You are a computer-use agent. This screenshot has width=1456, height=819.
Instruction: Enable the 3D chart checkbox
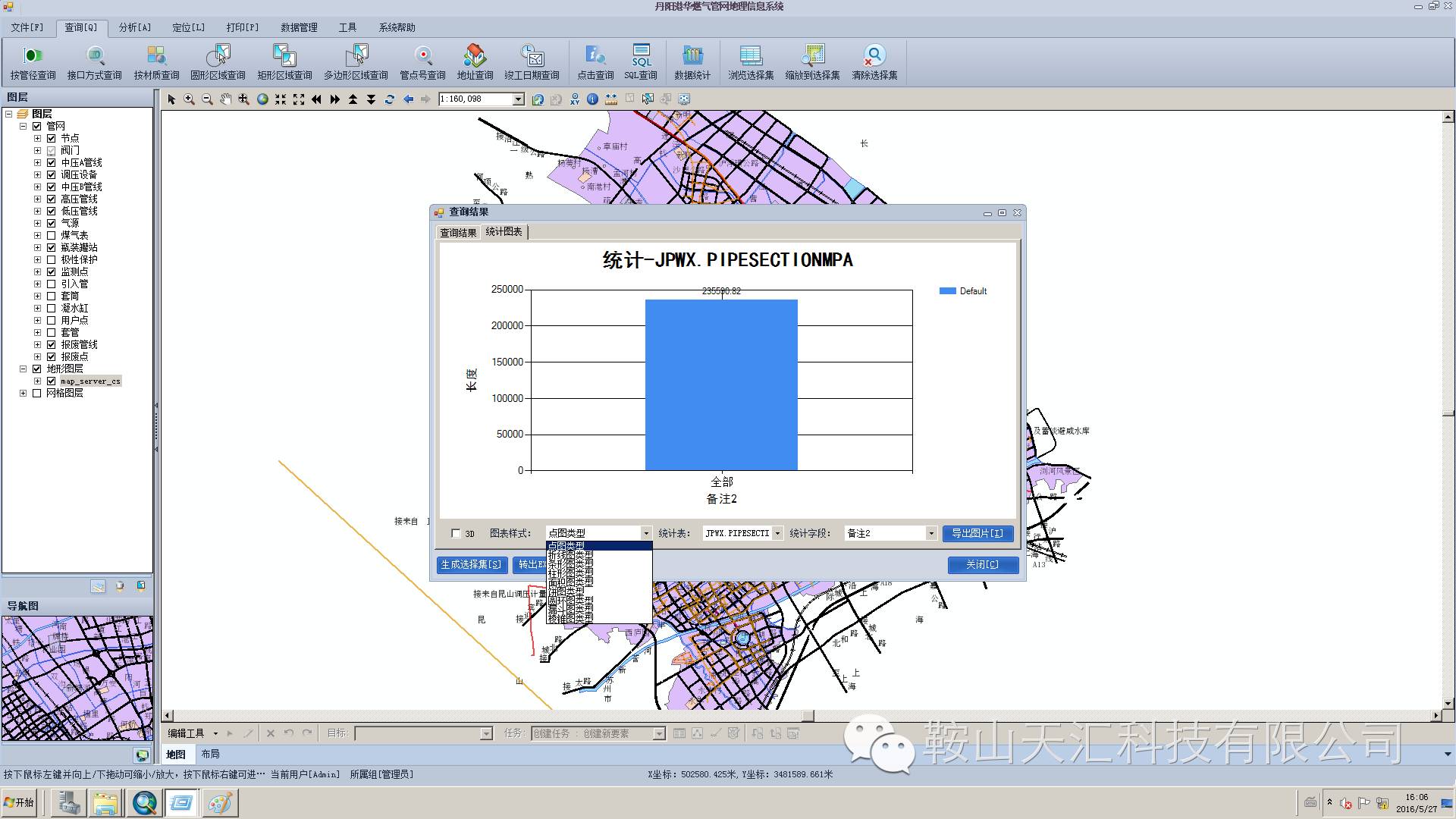click(x=456, y=533)
